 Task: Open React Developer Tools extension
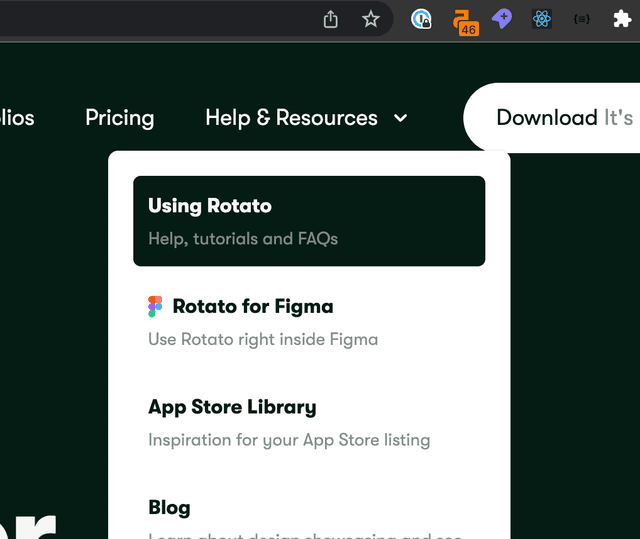coord(542,19)
